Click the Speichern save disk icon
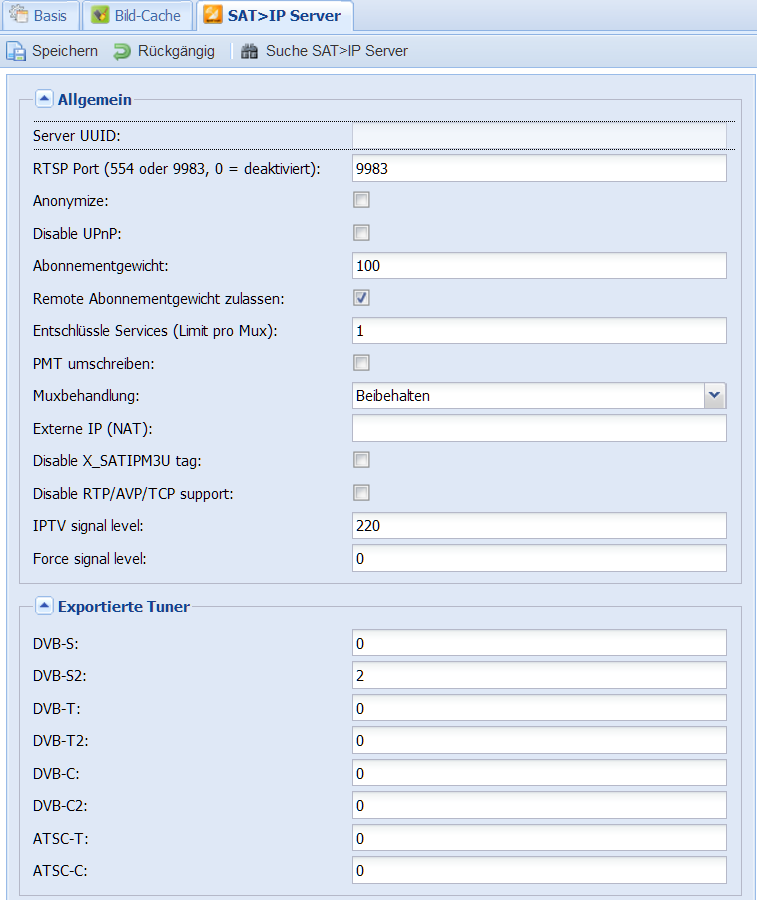 [x=16, y=51]
